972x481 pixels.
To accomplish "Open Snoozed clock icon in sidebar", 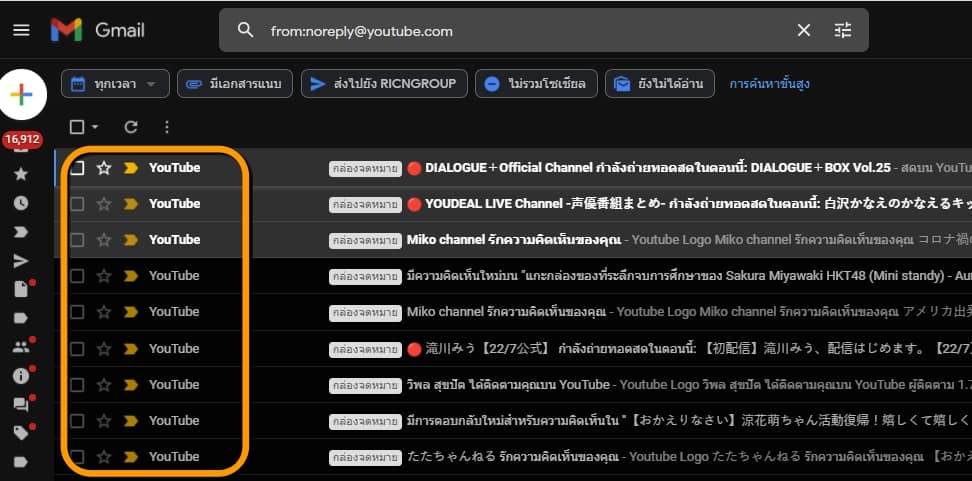I will (x=21, y=203).
